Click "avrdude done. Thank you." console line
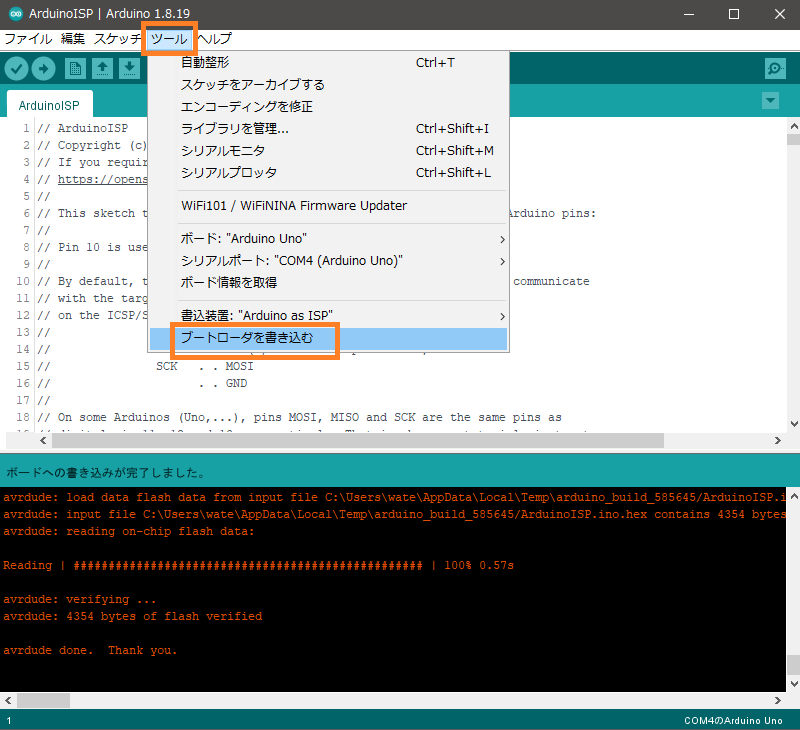 point(90,650)
